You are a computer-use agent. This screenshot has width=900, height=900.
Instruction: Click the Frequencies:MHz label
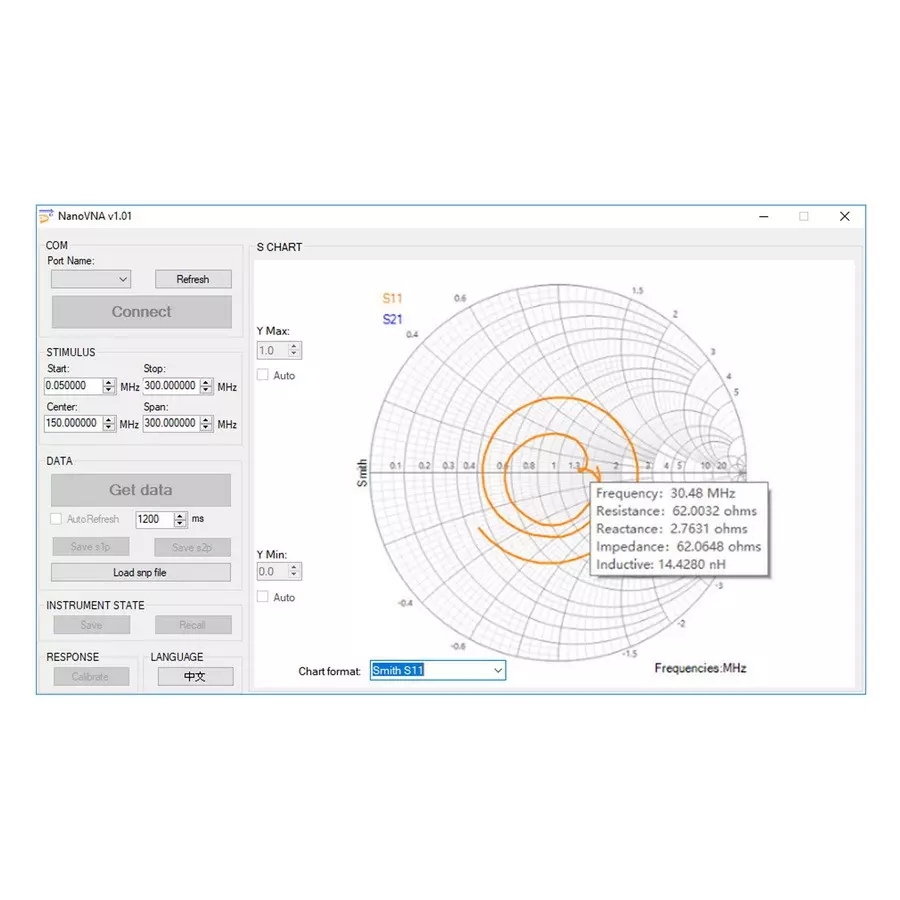tap(700, 668)
